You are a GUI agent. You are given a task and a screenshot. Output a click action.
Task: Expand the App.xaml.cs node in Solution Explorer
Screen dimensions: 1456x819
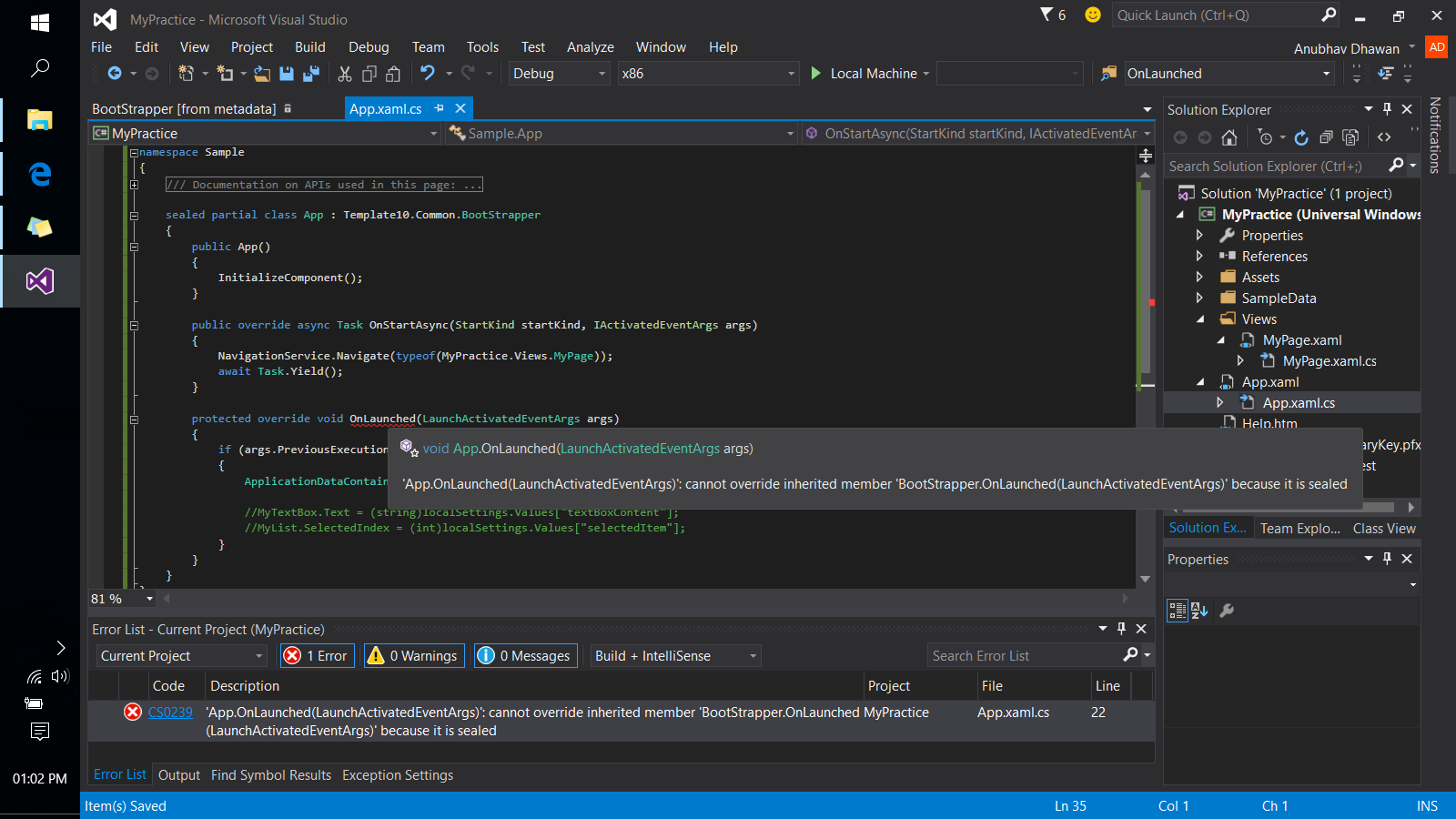point(1220,403)
